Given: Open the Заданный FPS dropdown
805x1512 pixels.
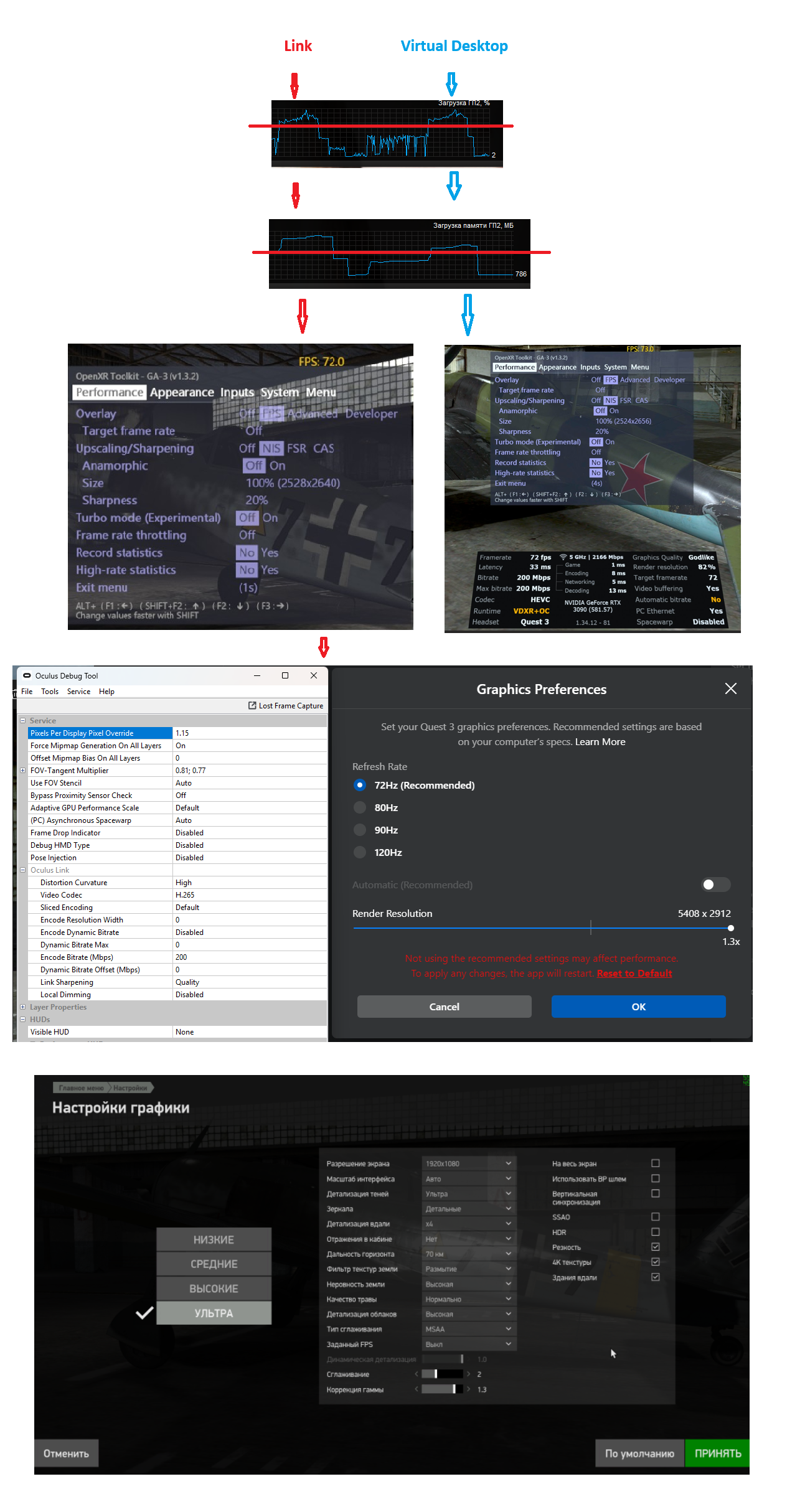Looking at the screenshot, I should [469, 1344].
